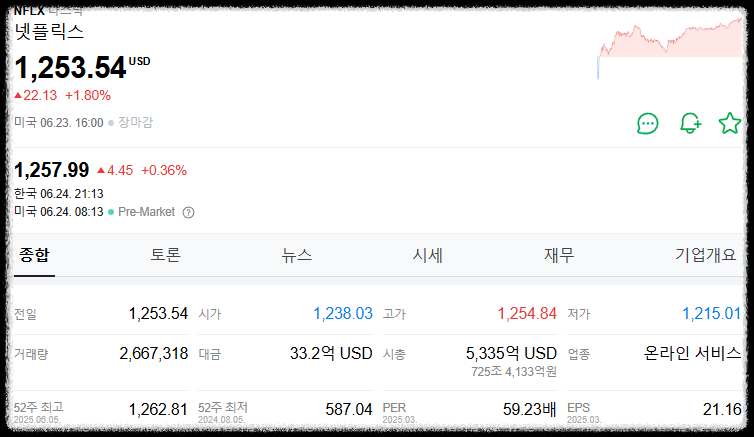Open the mini price chart thumbnail
Viewport: 754px width, 437px height.
670,48
